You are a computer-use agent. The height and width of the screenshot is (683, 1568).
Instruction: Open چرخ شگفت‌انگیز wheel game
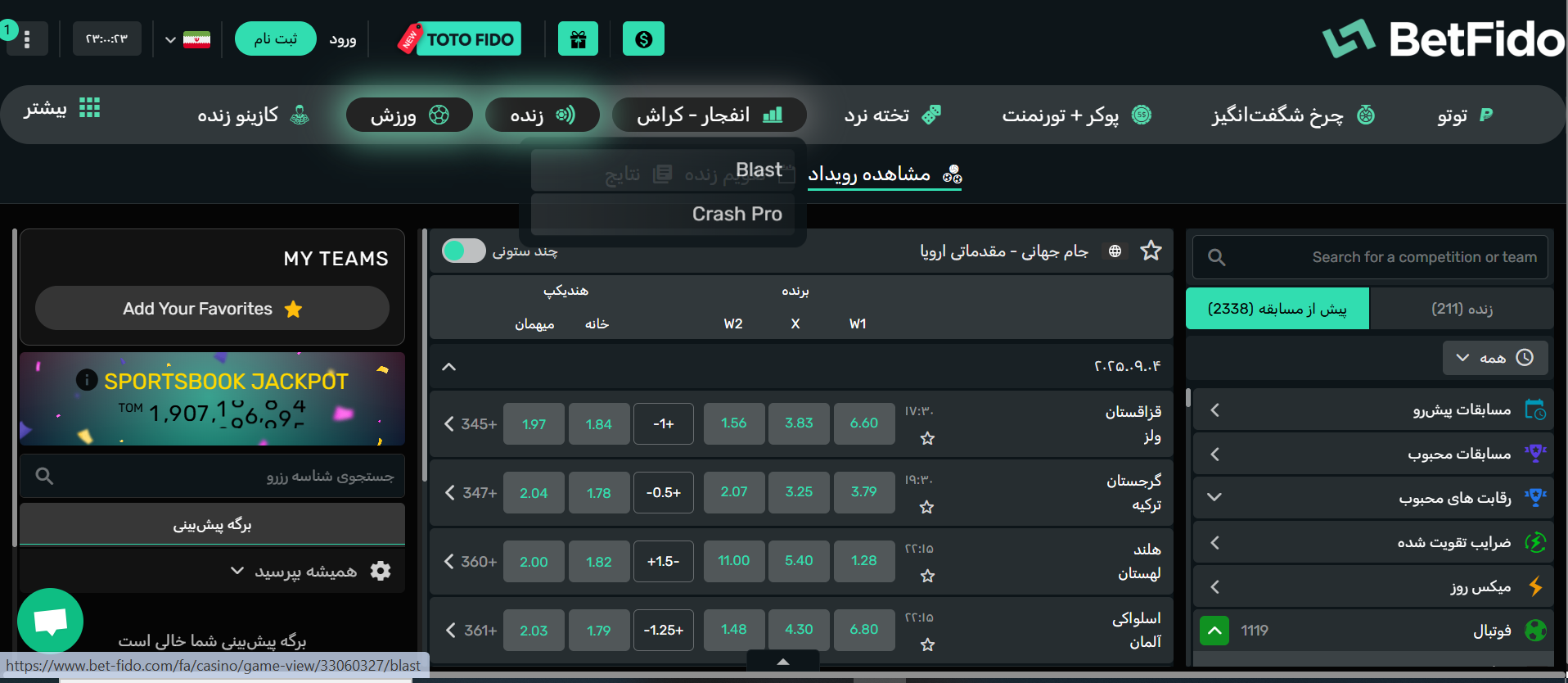tap(1293, 115)
